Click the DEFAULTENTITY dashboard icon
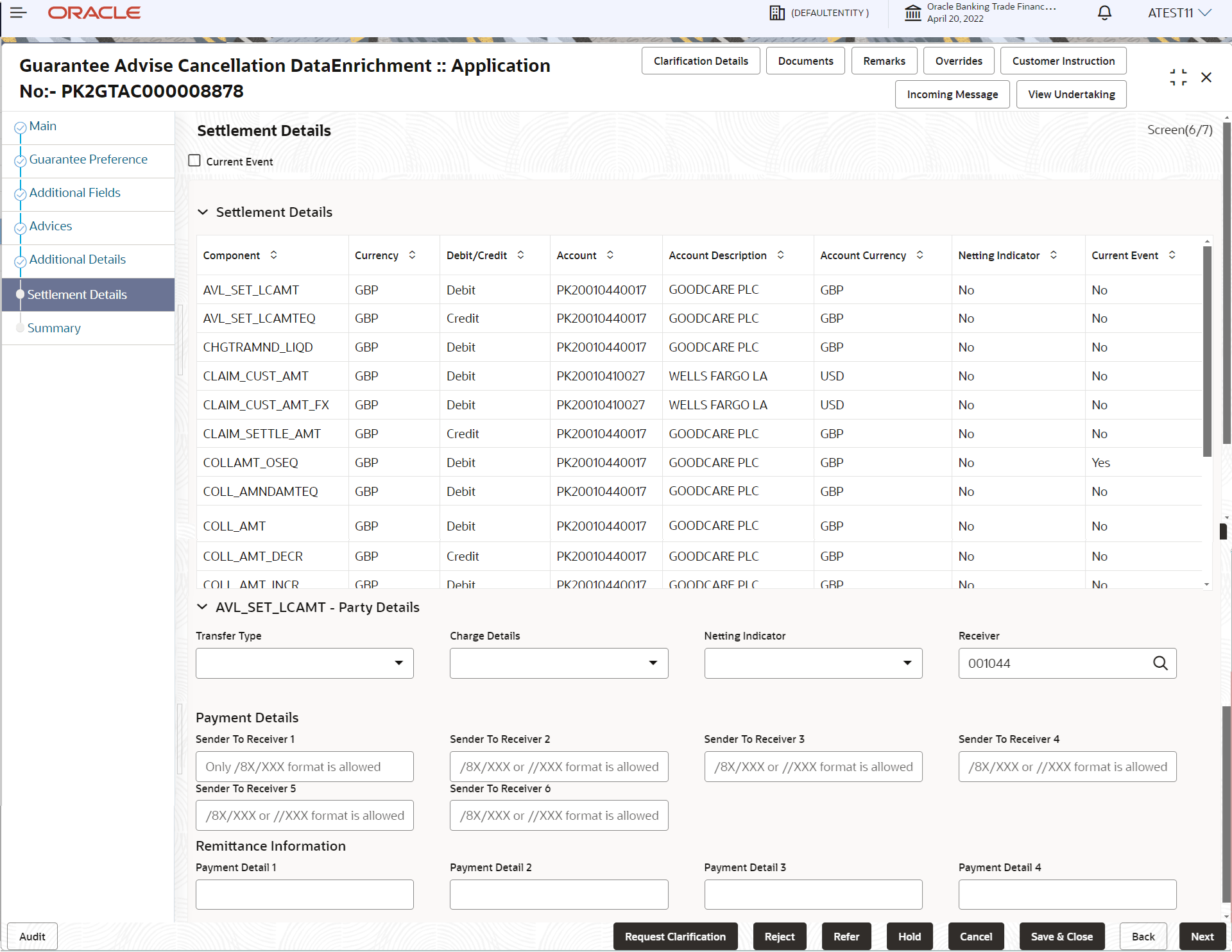Viewport: 1232px width, 952px height. pos(776,12)
